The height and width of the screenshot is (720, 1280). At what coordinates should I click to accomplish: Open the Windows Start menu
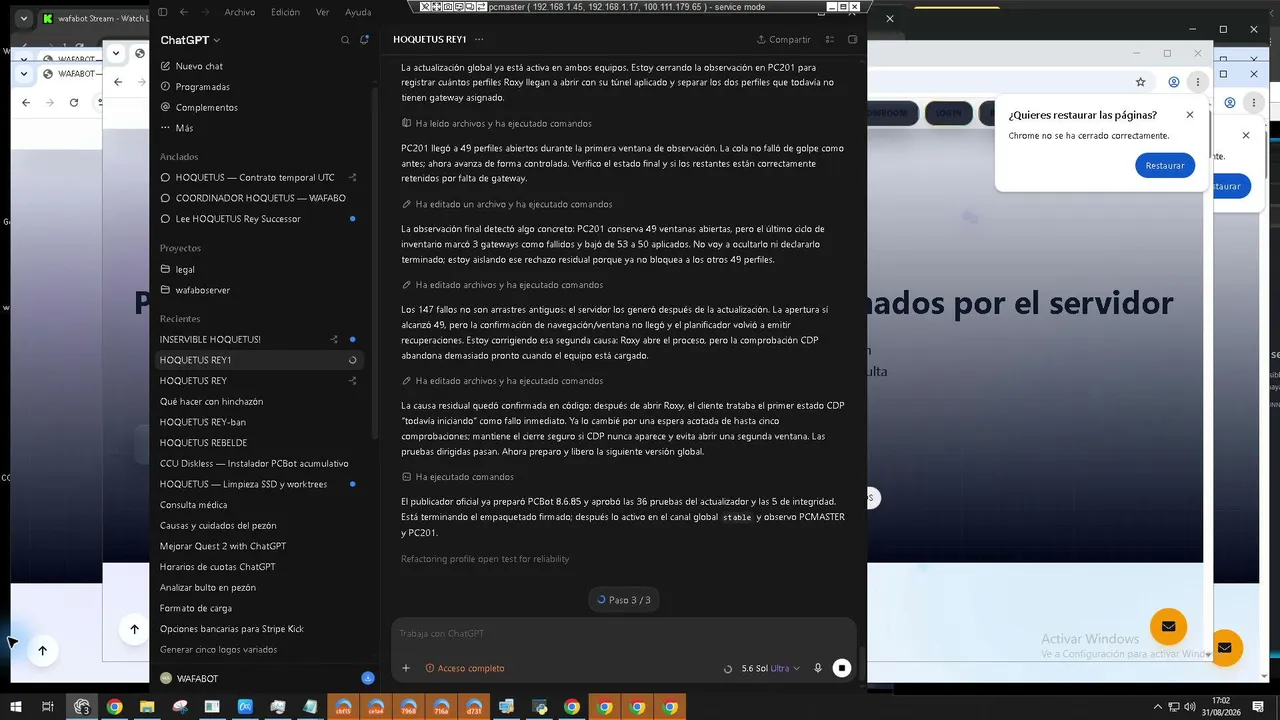[16, 707]
